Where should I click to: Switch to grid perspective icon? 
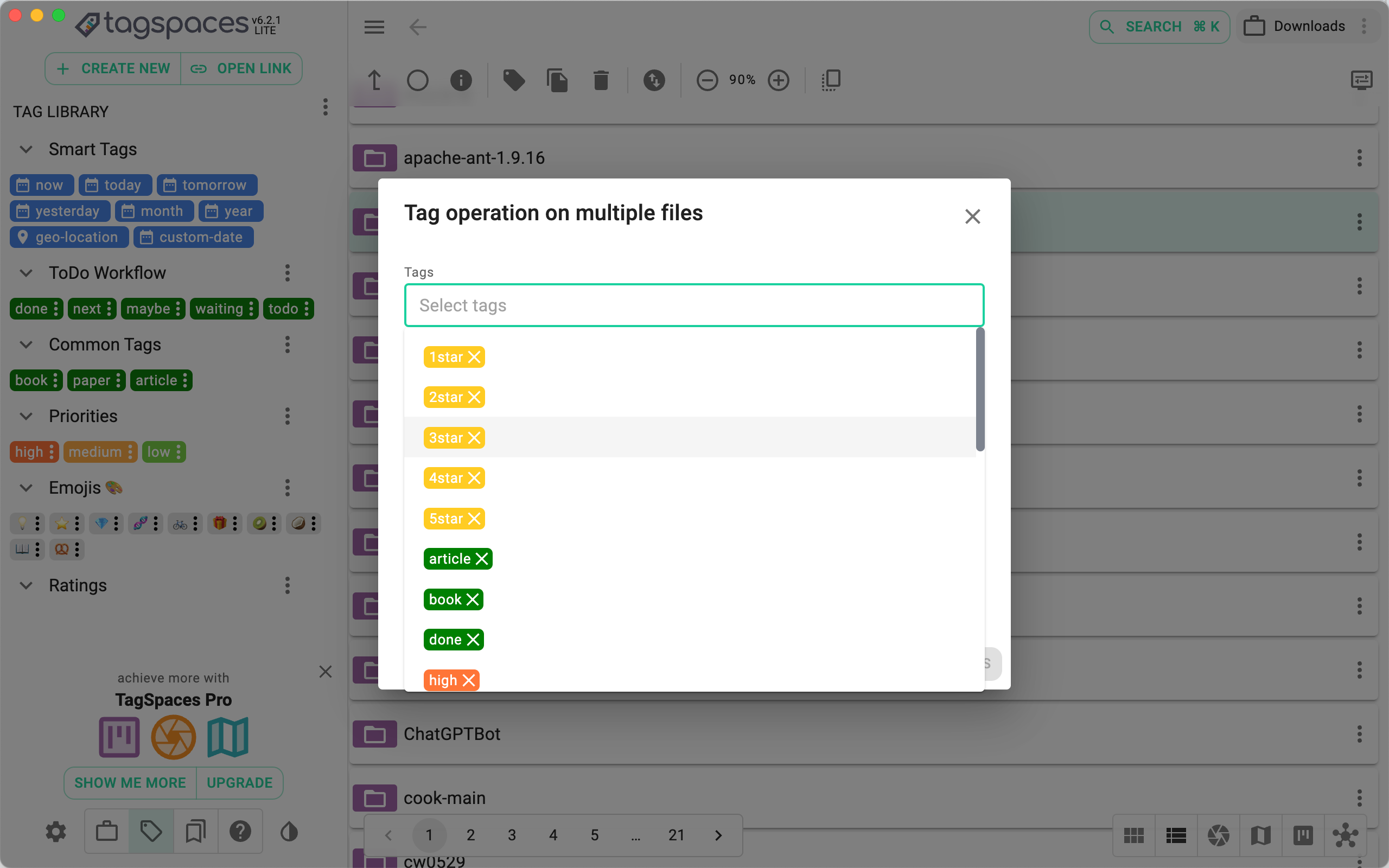tap(1133, 835)
